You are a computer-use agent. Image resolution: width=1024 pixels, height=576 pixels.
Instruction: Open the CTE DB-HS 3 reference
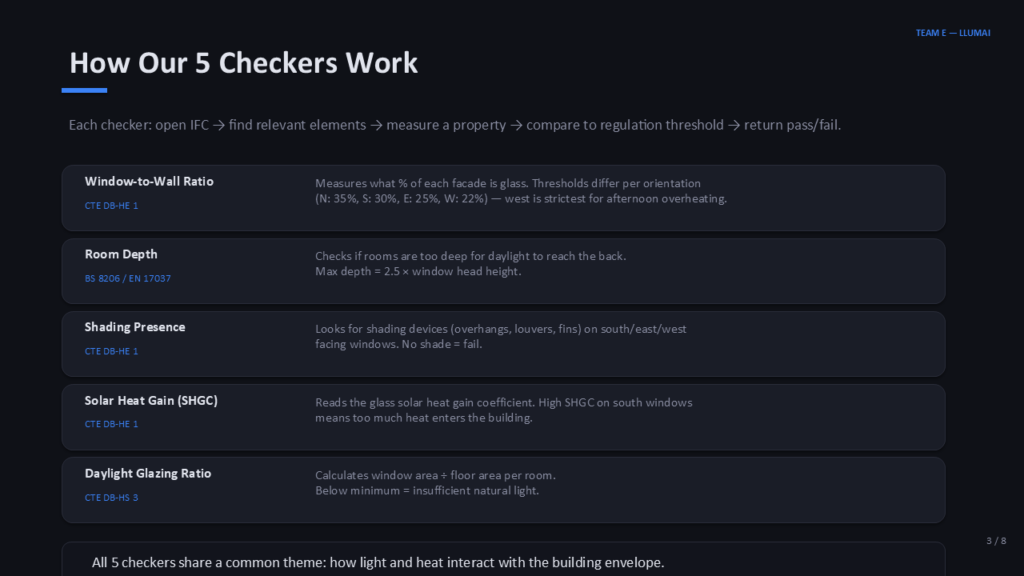(x=111, y=497)
